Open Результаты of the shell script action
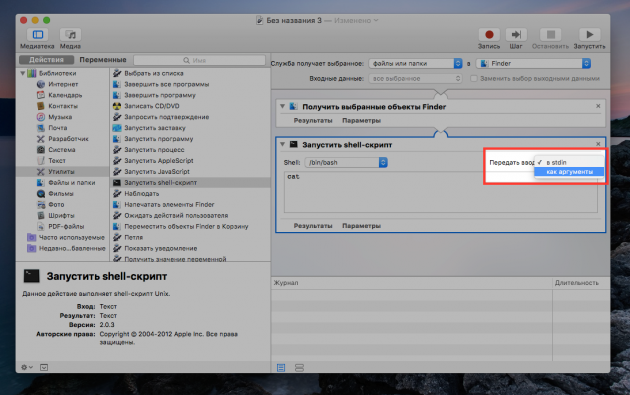 pos(313,226)
